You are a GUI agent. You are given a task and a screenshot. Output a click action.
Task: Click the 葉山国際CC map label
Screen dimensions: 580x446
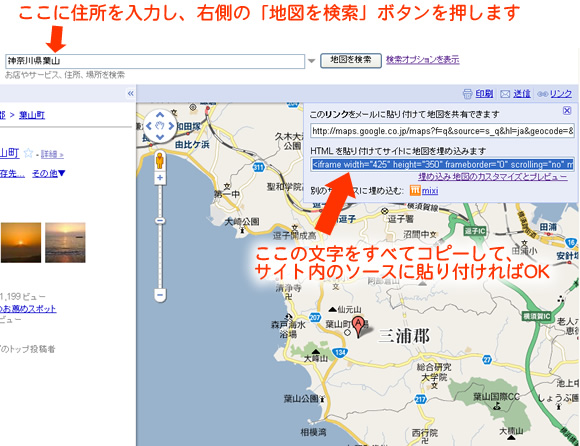coord(496,397)
